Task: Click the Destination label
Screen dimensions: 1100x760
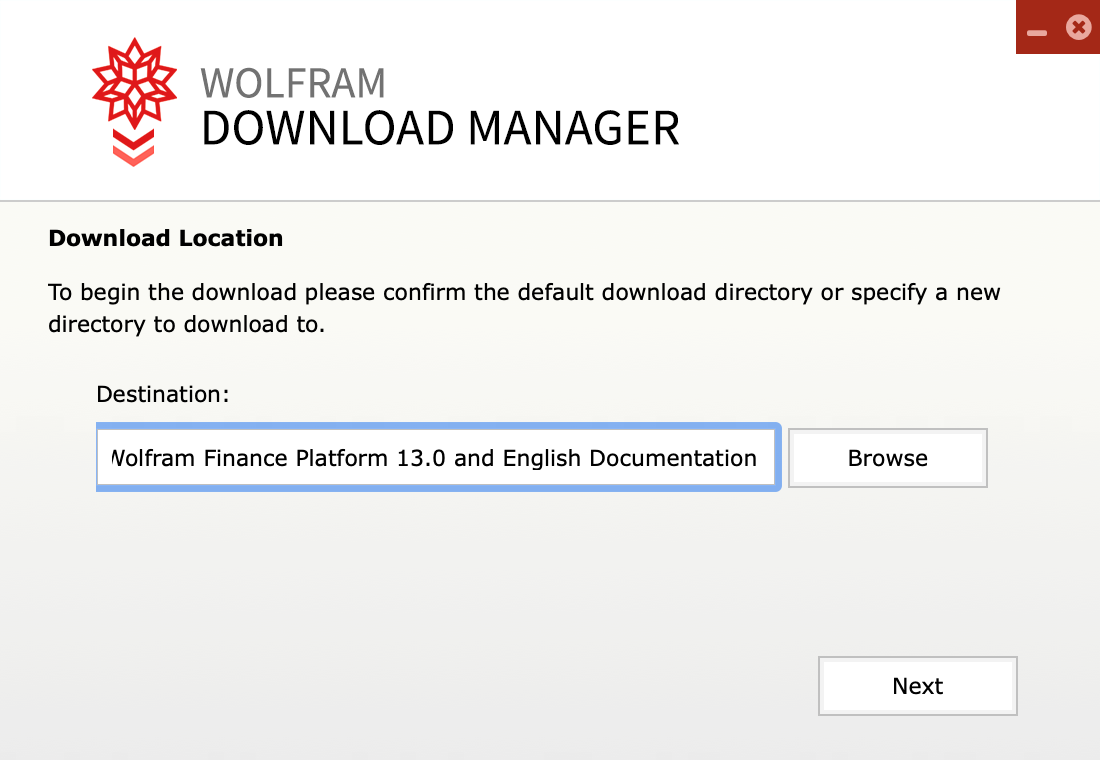Action: 162,394
